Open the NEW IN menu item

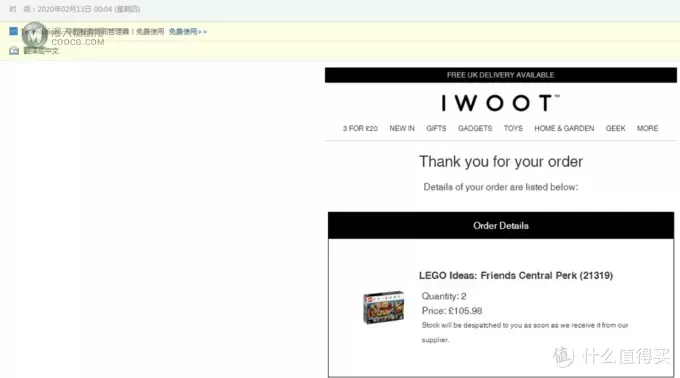coord(402,128)
